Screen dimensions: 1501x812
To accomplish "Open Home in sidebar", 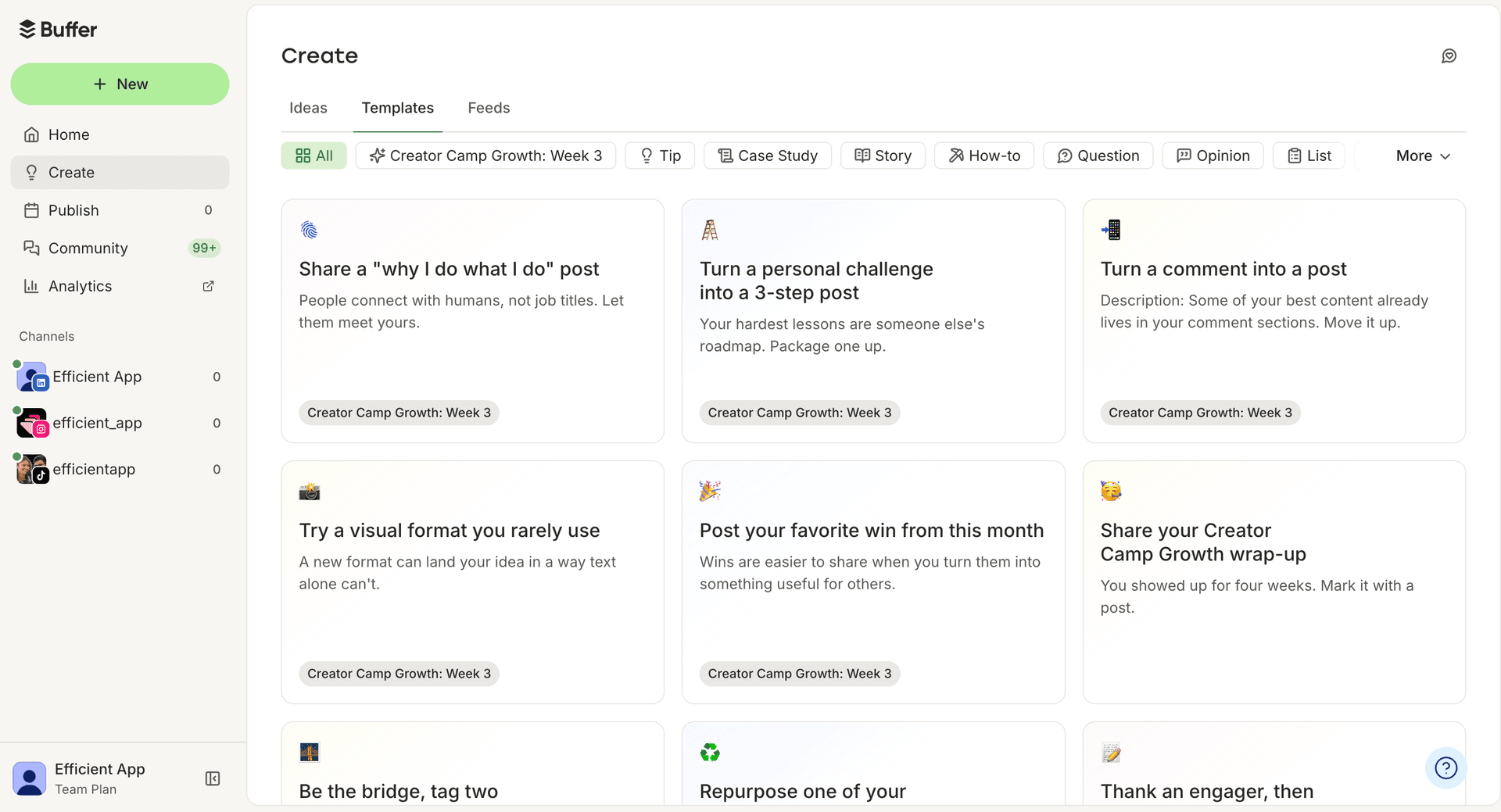I will point(120,134).
